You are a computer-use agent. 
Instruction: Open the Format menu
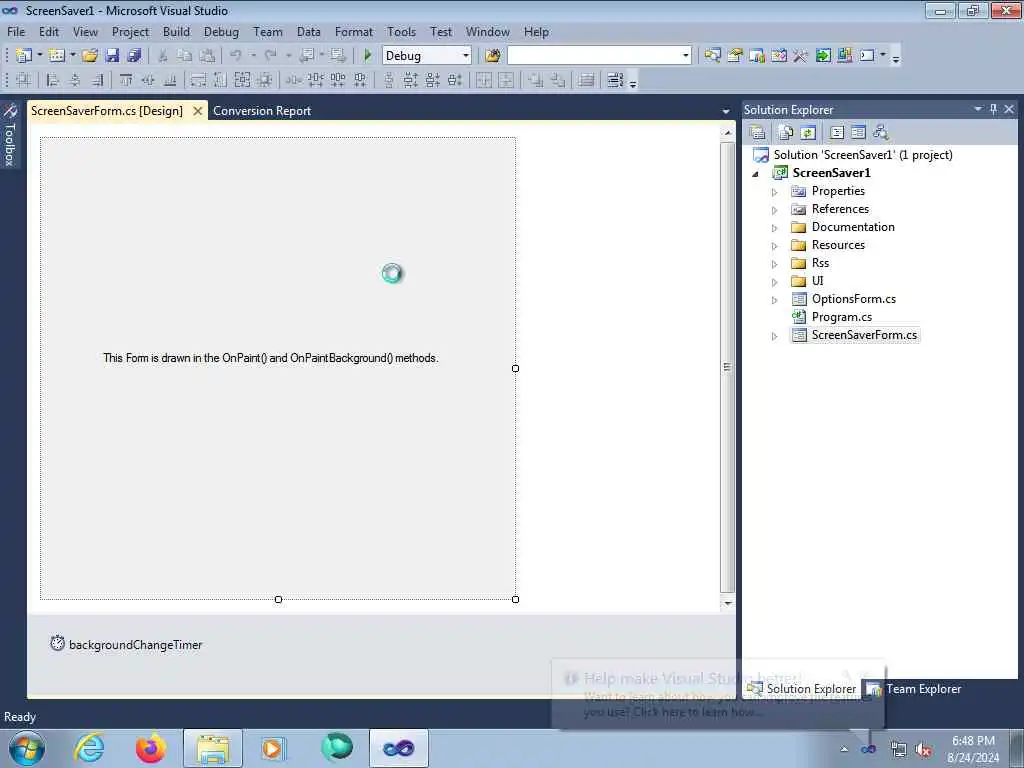coord(354,31)
